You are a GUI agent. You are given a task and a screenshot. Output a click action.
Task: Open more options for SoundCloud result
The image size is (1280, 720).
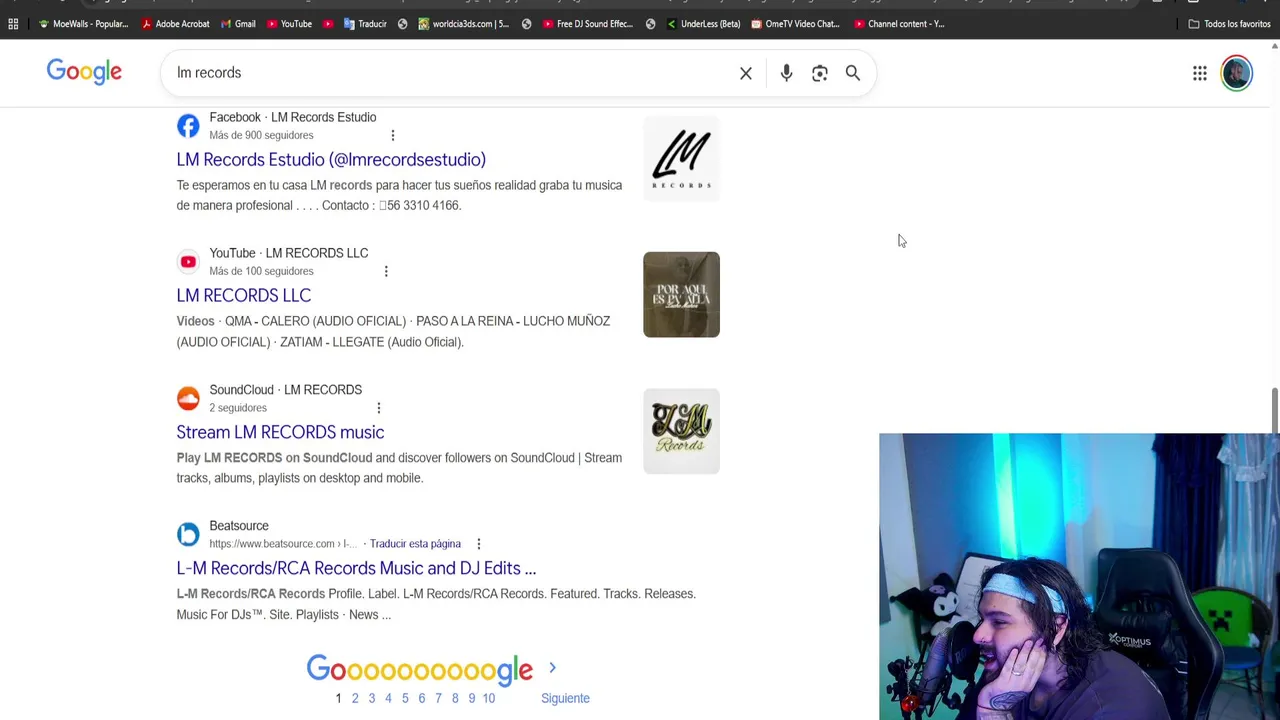(x=378, y=408)
